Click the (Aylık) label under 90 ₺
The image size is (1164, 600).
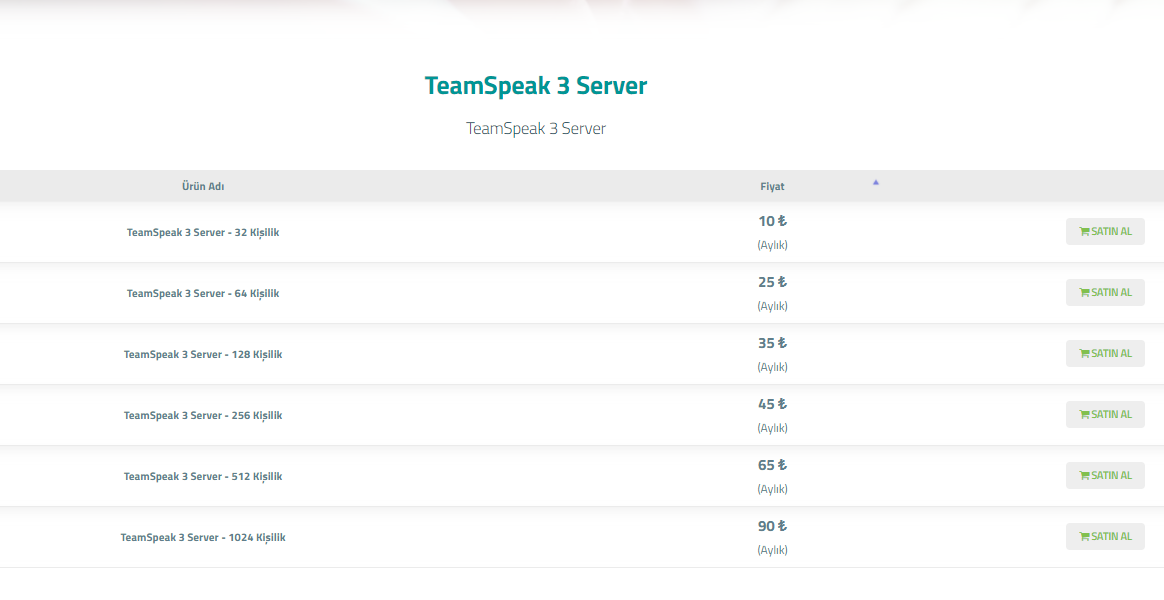point(772,550)
